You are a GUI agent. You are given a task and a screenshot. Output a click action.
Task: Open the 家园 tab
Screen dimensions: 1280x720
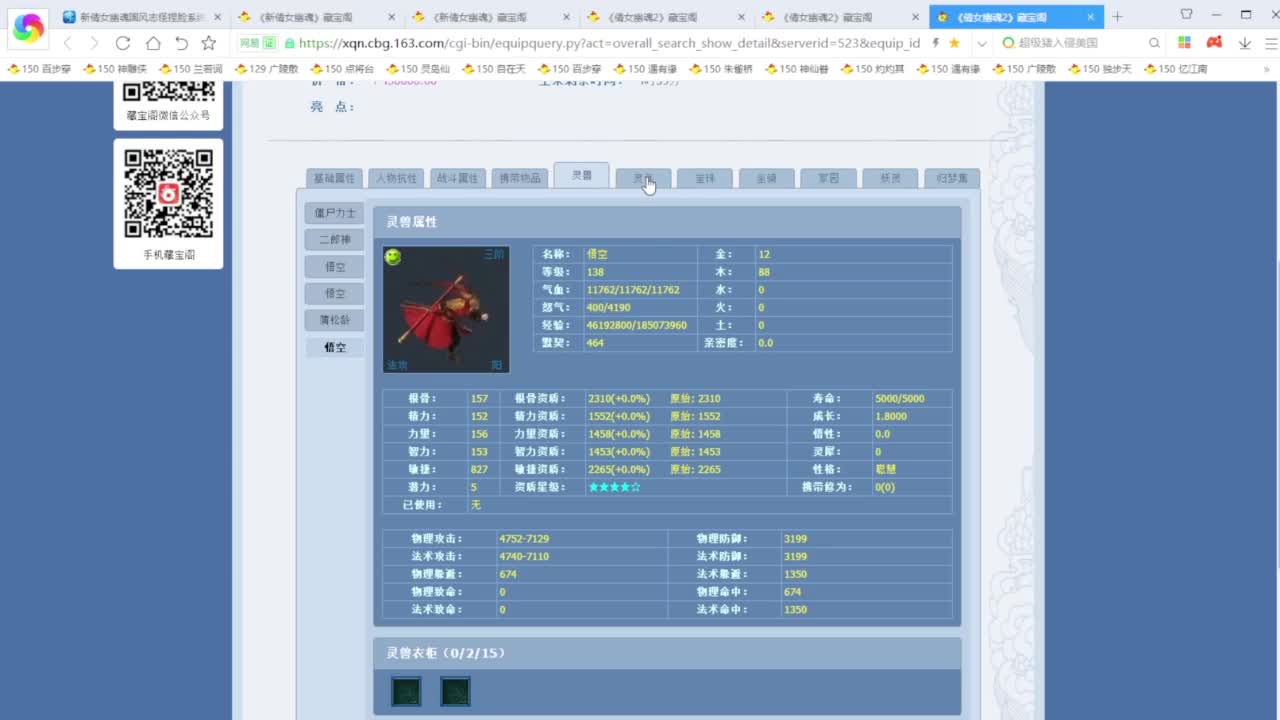[x=828, y=178]
